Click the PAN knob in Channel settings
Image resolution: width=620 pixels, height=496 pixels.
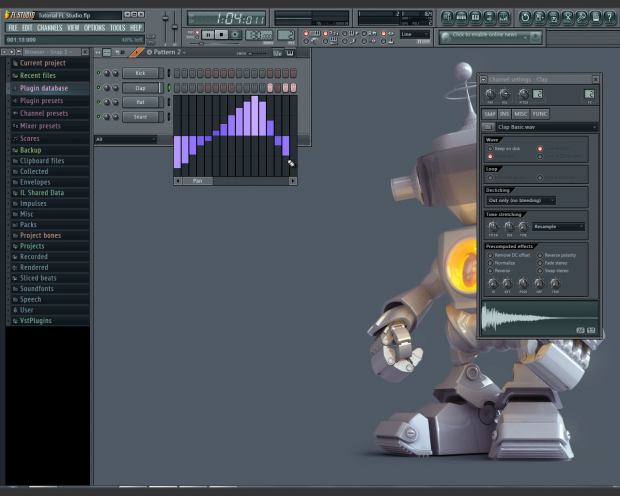pyautogui.click(x=490, y=94)
